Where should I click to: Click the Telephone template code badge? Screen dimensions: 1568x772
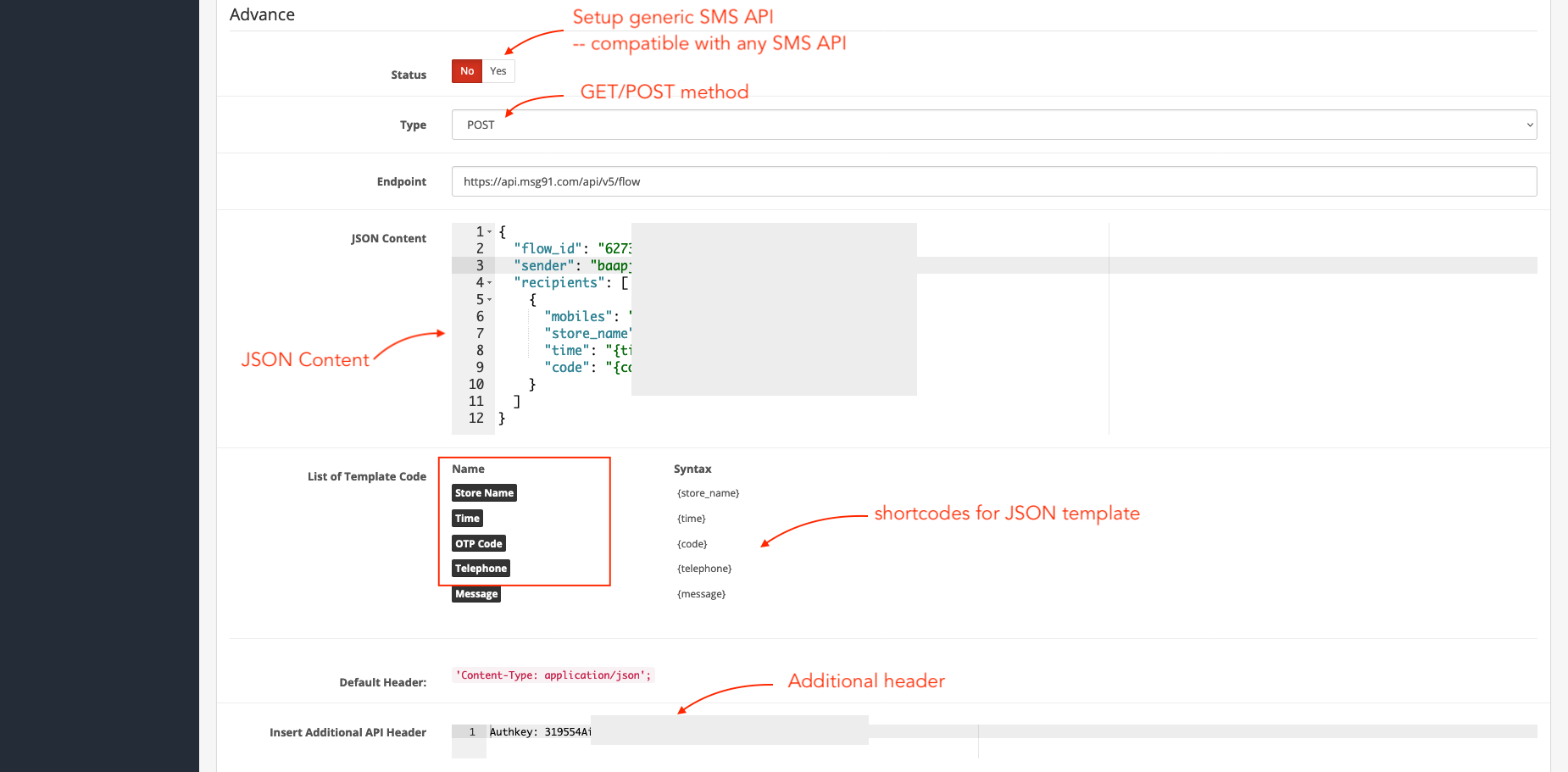click(x=481, y=568)
